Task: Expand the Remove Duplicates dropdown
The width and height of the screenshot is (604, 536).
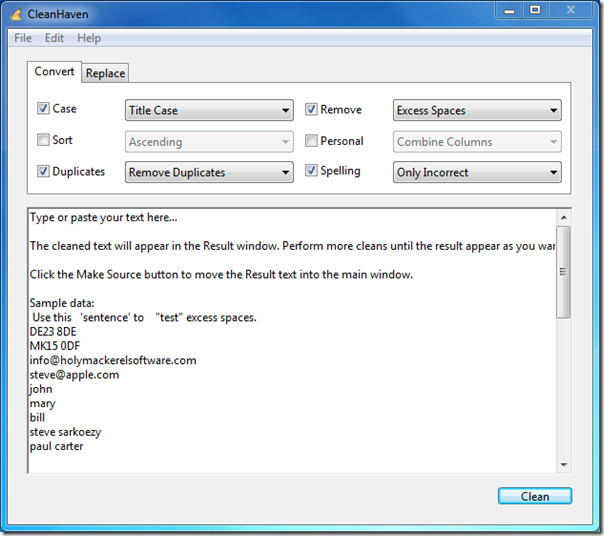Action: click(208, 172)
